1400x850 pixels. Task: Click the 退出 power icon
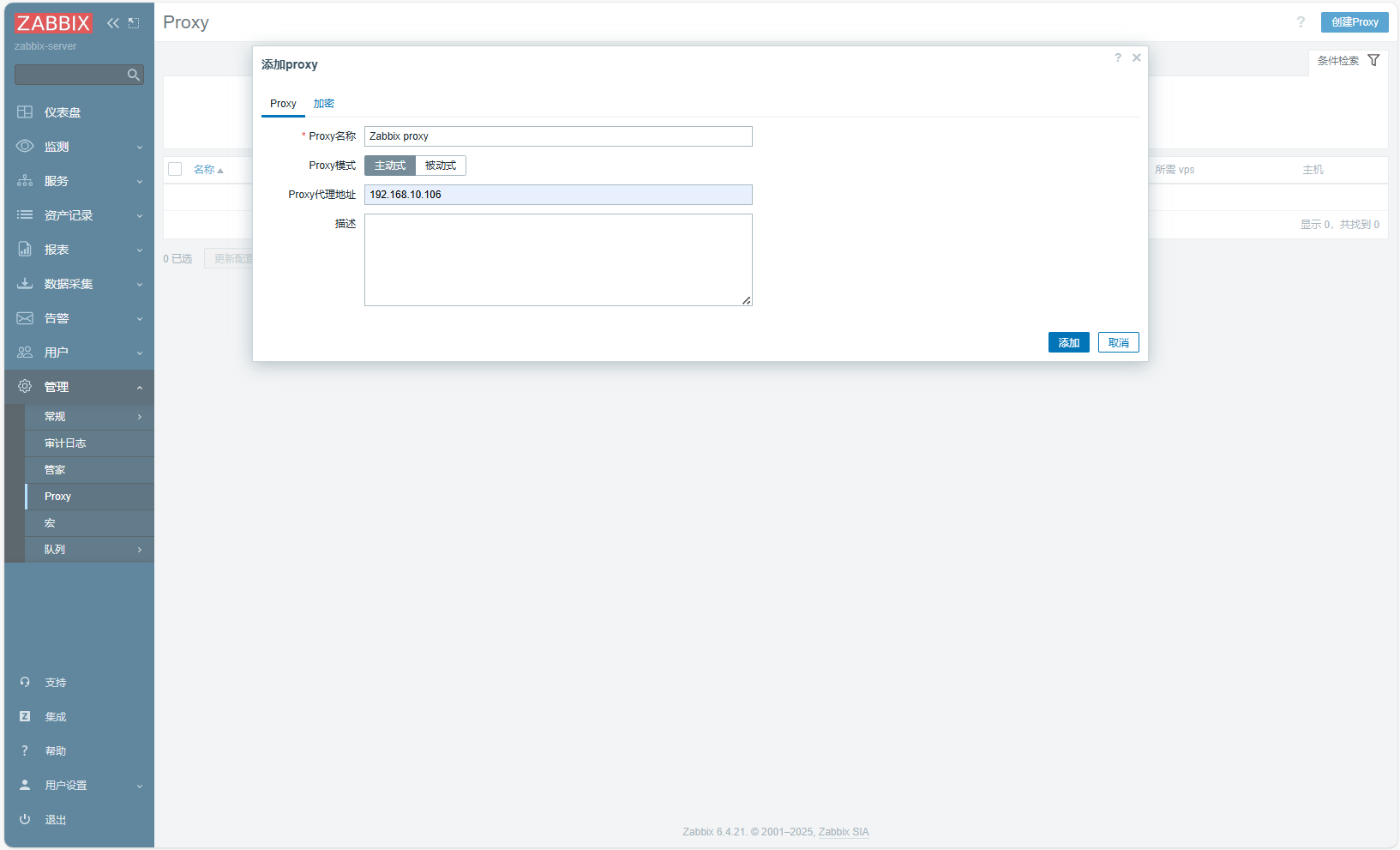(x=25, y=819)
